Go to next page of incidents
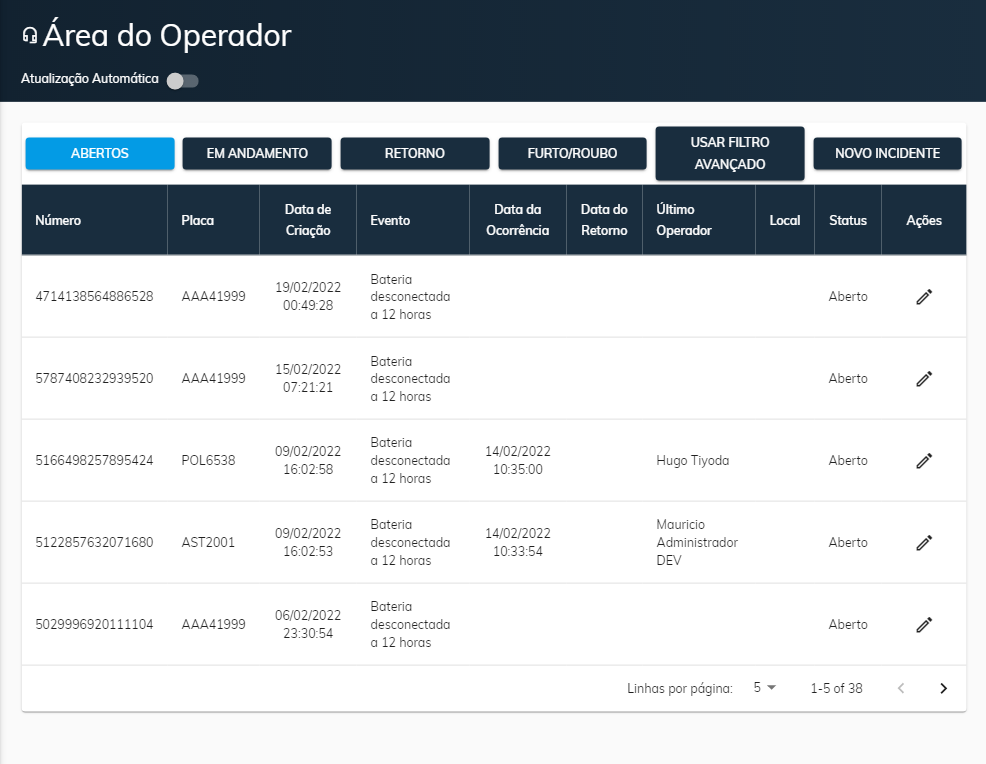The height and width of the screenshot is (764, 986). pyautogui.click(x=943, y=688)
